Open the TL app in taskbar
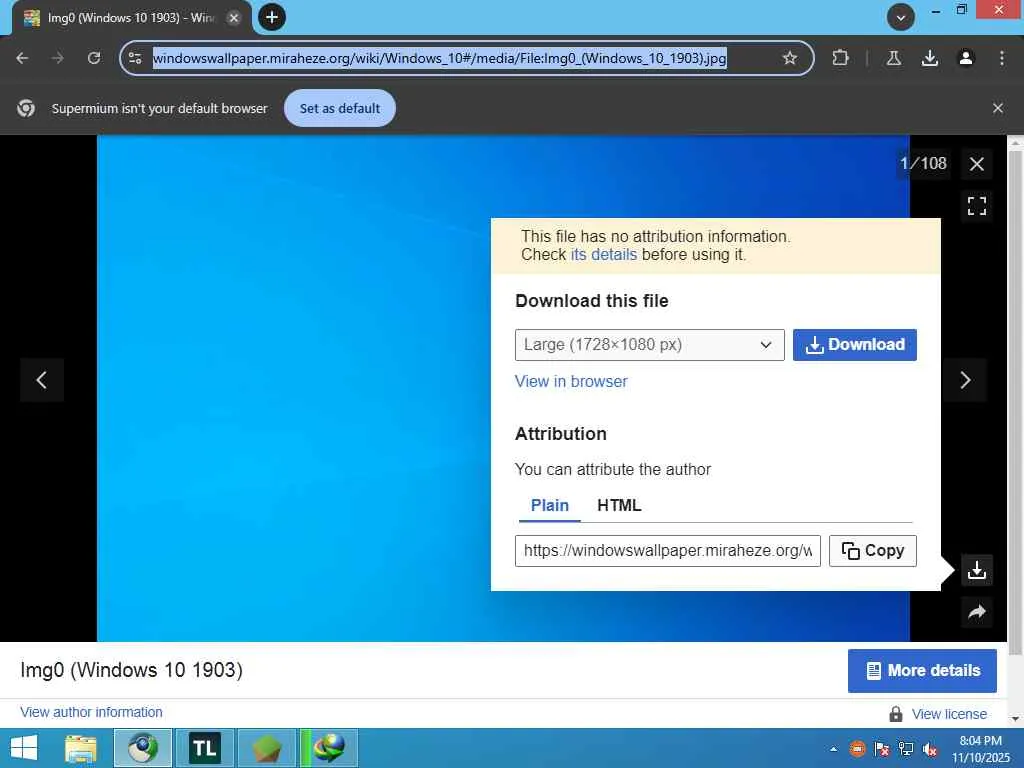1024x768 pixels. [204, 748]
